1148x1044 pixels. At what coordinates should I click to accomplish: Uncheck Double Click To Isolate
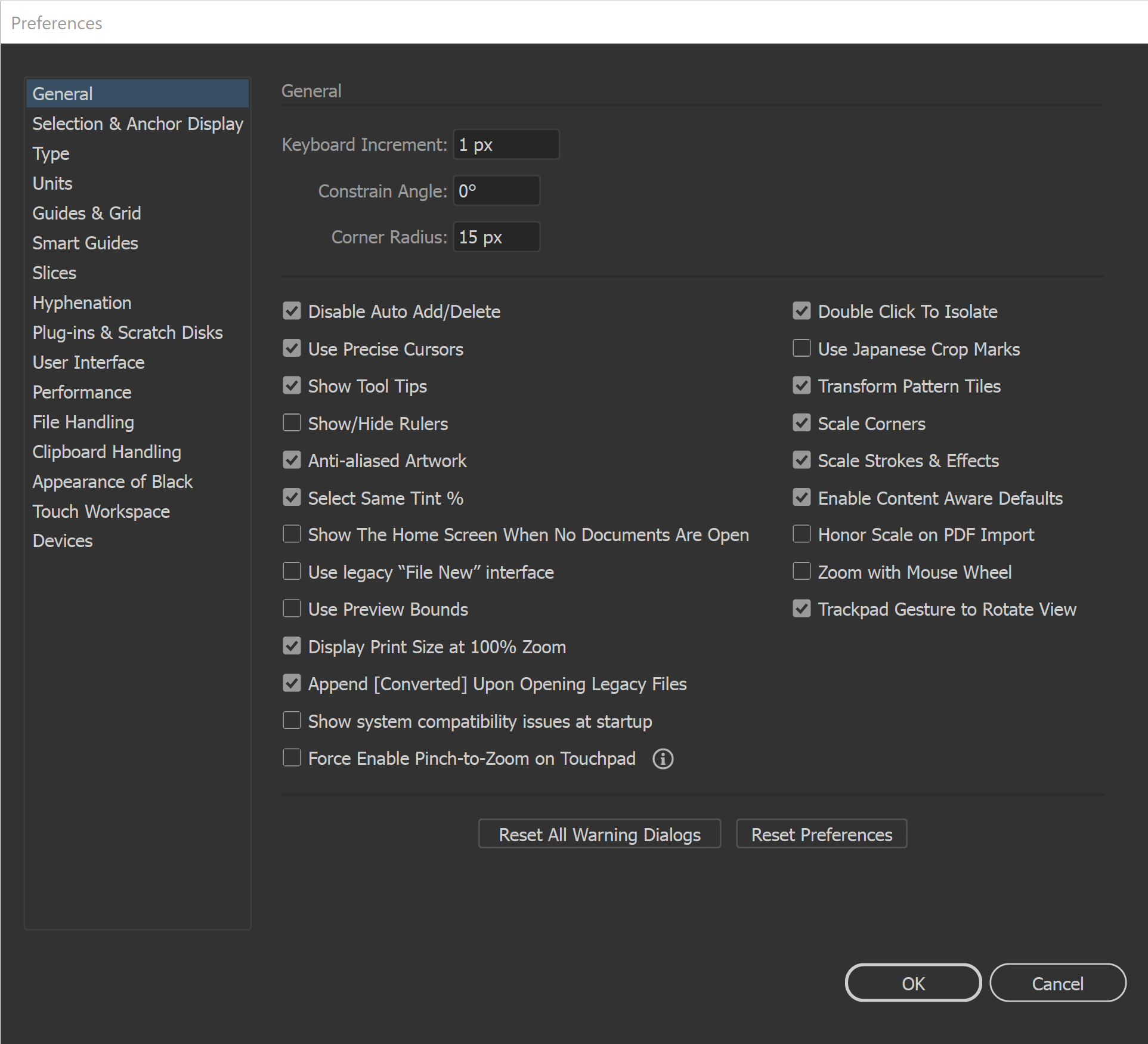pos(802,311)
